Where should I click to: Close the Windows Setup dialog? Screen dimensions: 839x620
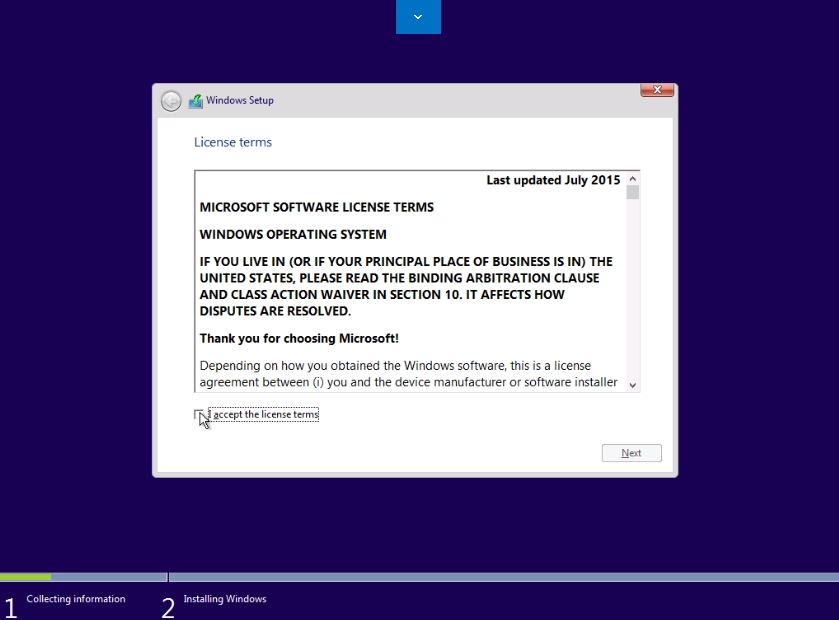656,91
